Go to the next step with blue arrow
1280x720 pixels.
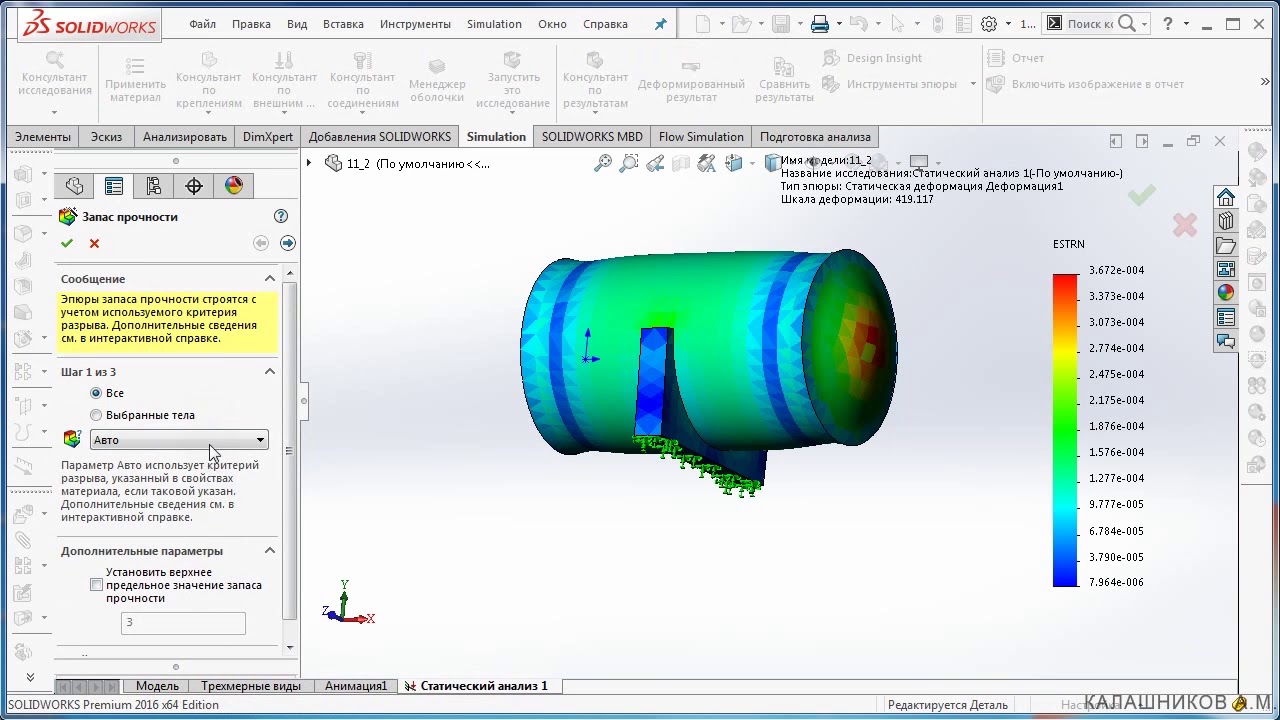point(288,243)
